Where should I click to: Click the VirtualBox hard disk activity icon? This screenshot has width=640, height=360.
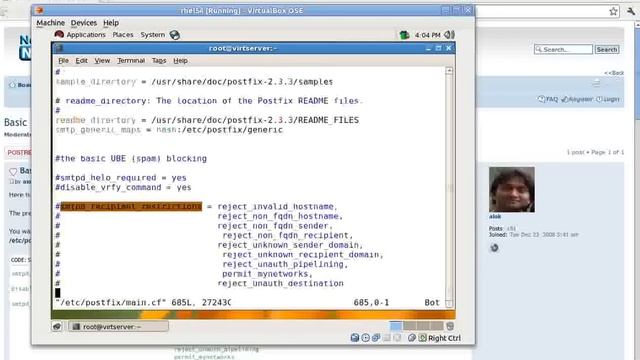[355, 338]
